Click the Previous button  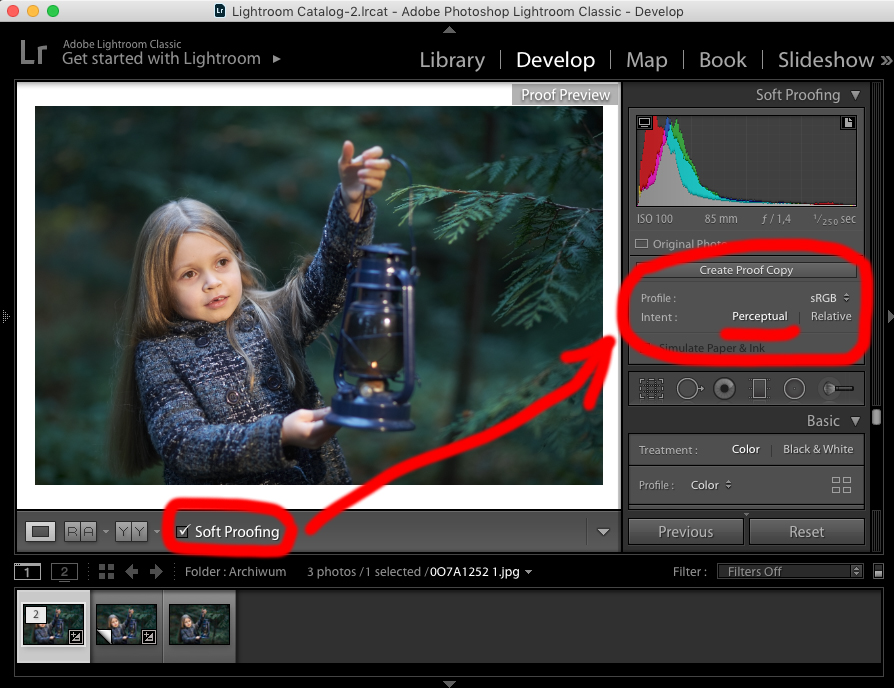[686, 532]
